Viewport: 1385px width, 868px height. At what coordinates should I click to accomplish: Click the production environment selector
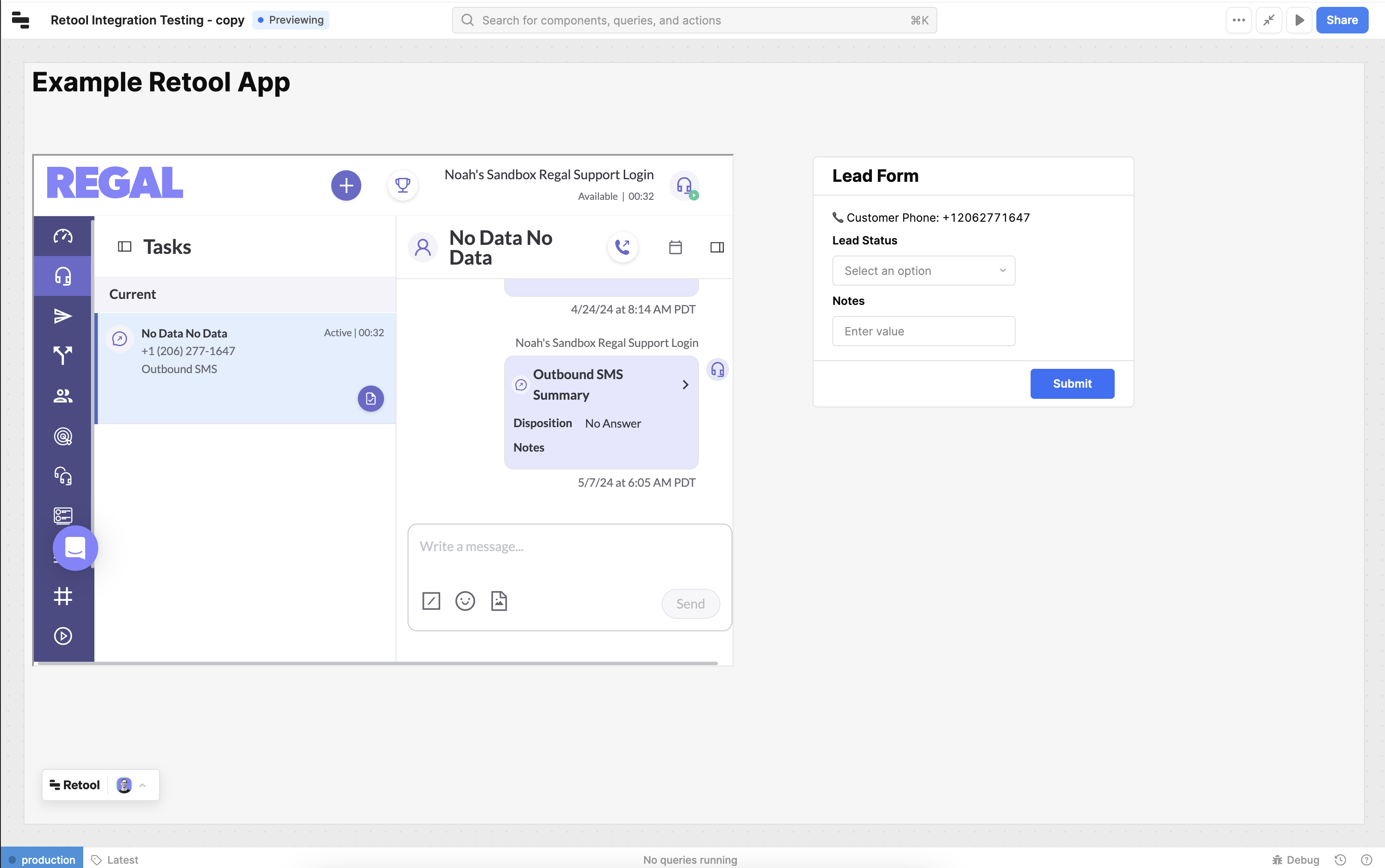pyautogui.click(x=42, y=859)
